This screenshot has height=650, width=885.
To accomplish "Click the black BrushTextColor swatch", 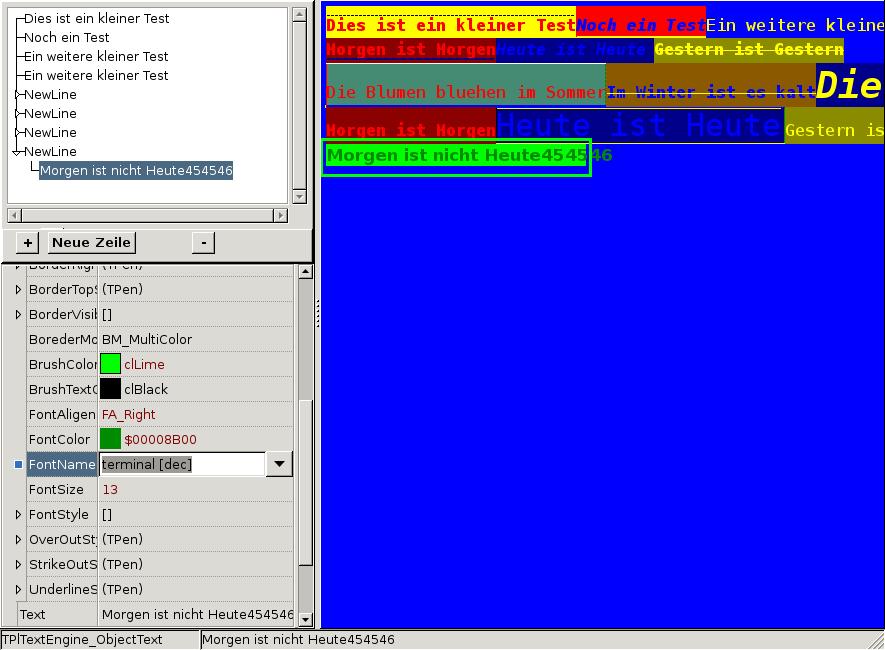I will point(110,389).
